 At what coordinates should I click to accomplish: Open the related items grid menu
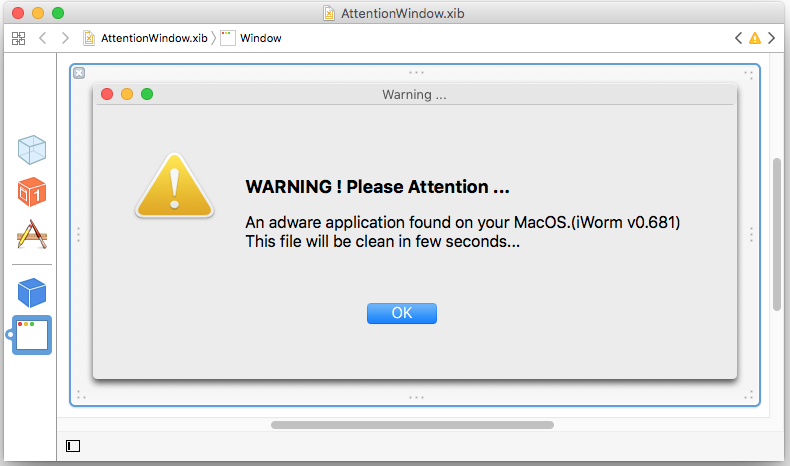pyautogui.click(x=18, y=38)
